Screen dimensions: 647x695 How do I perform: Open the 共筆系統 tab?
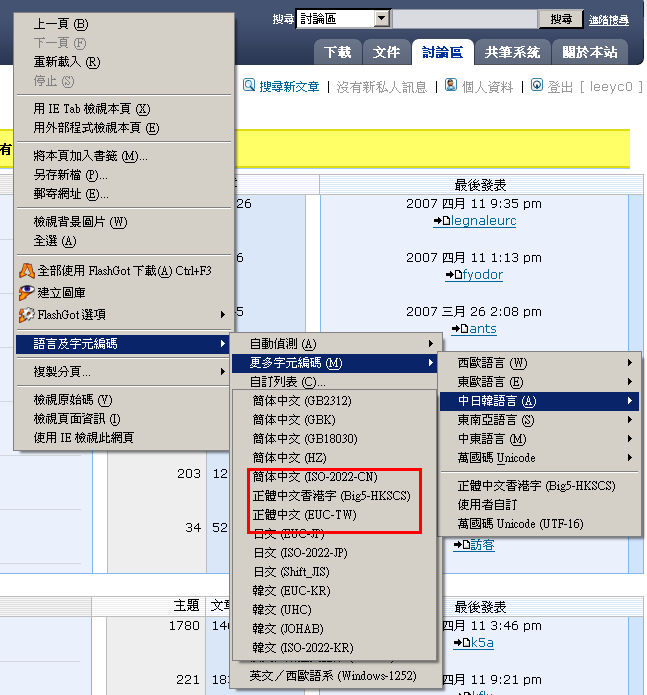point(512,52)
